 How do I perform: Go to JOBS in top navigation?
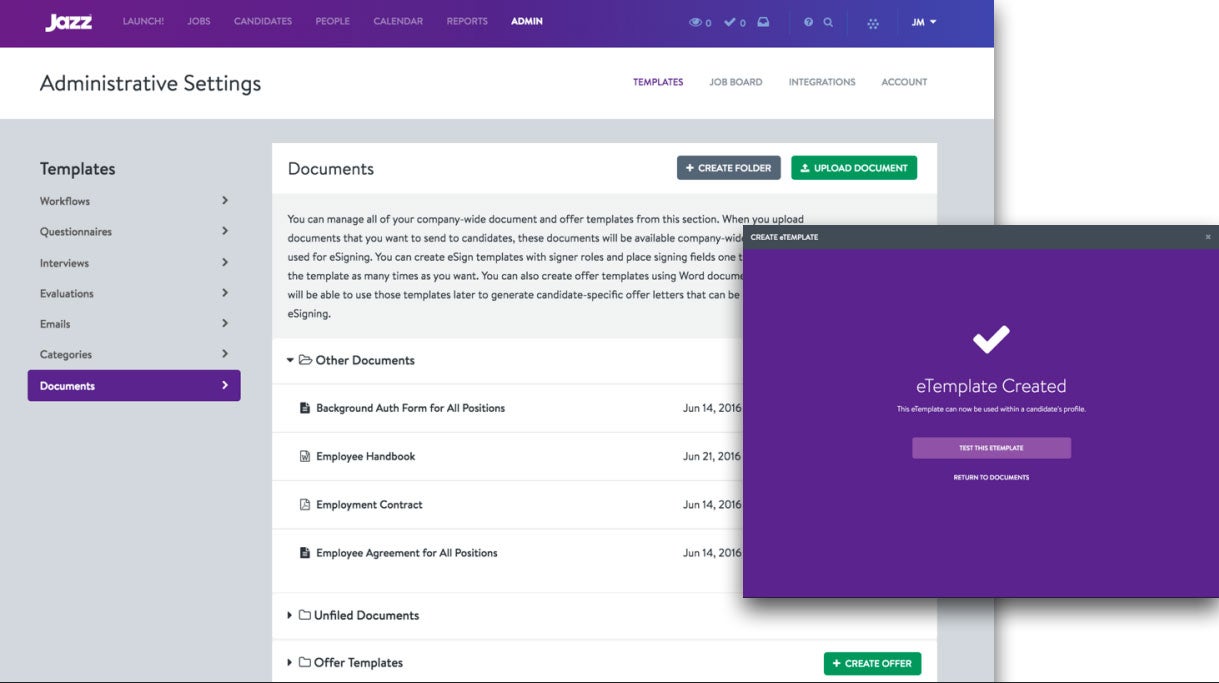[199, 21]
